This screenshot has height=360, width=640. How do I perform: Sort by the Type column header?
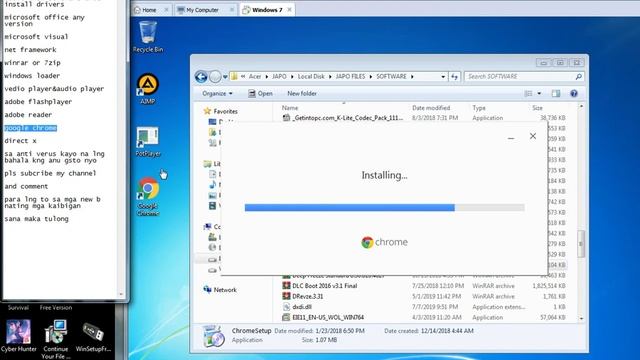(479, 108)
